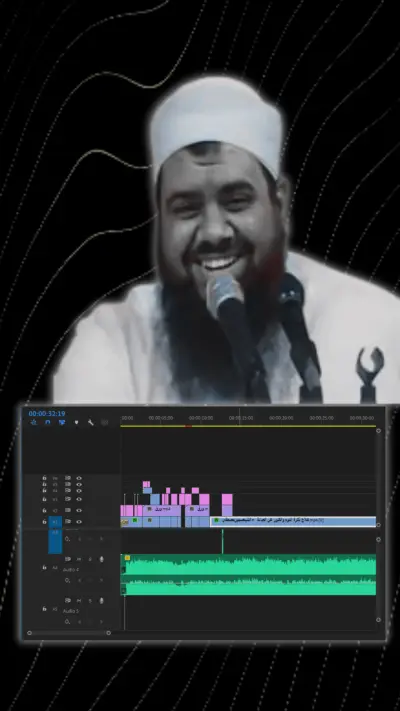The image size is (400, 711).
Task: Click the blue 00:00:32:19 playhead timecode
Action: click(47, 414)
